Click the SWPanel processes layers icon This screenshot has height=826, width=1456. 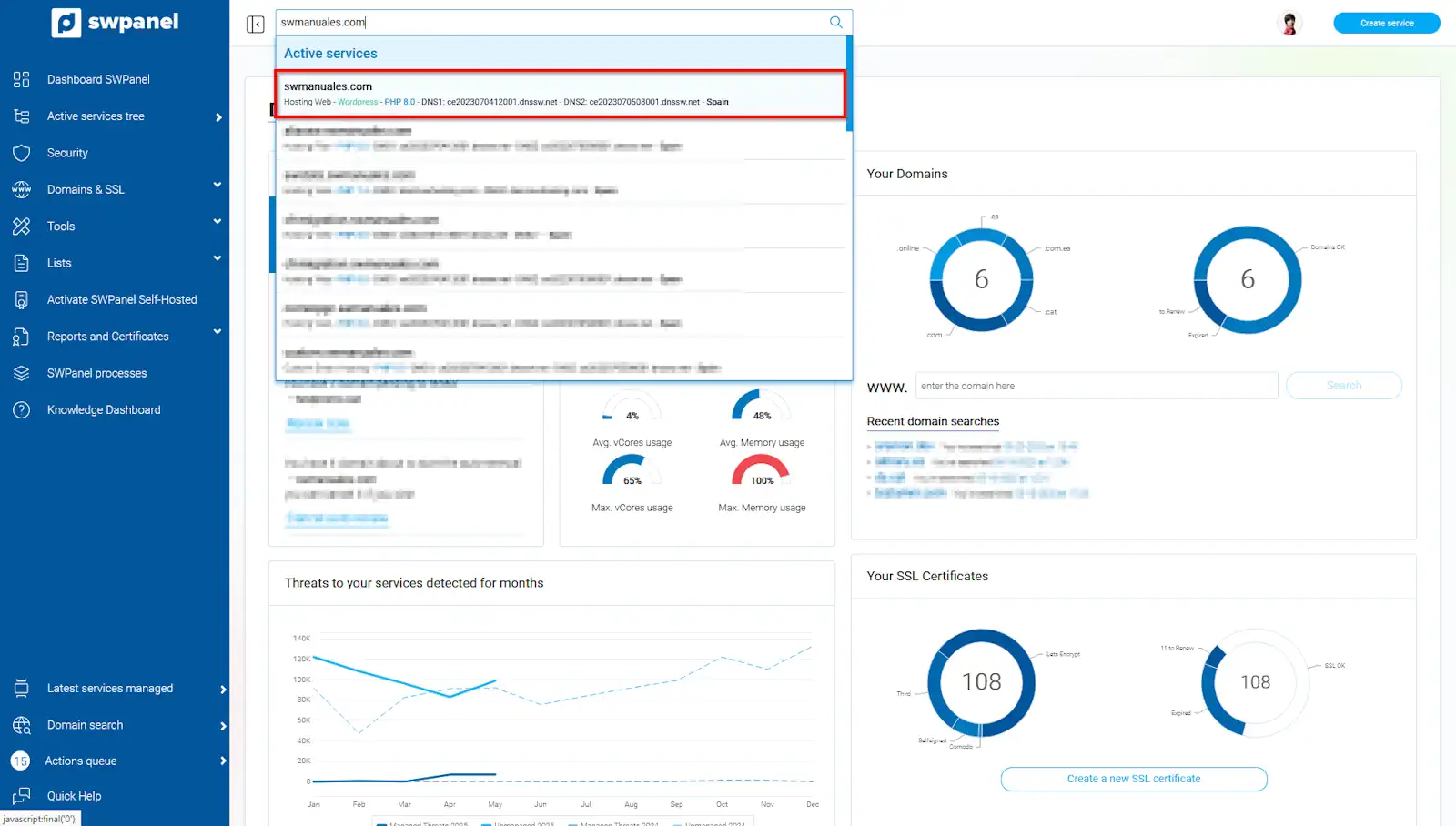point(22,373)
